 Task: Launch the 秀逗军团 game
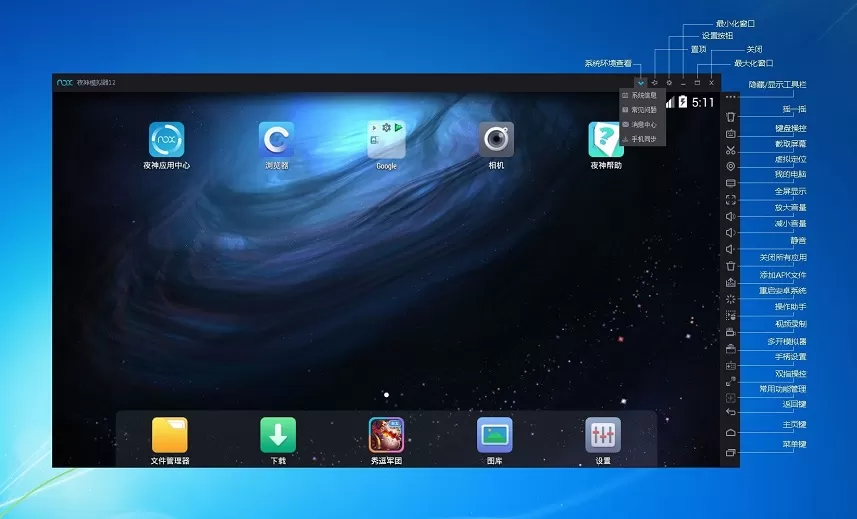tap(386, 435)
